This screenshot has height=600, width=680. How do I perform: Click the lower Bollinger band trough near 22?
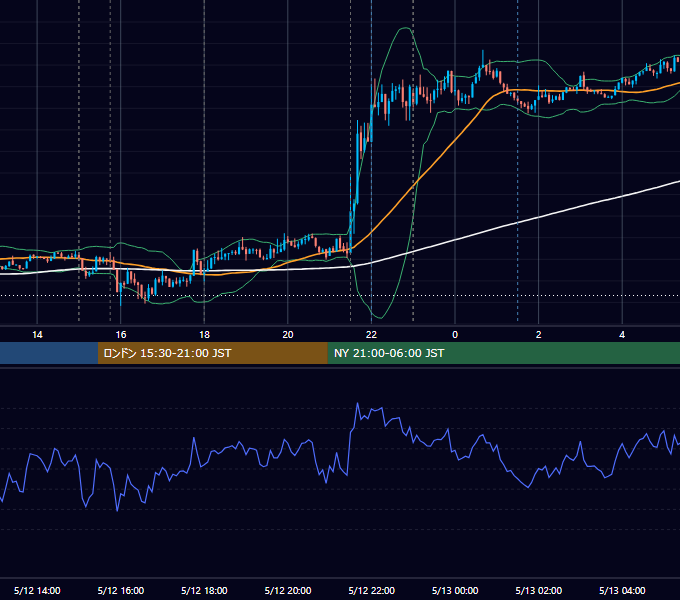point(379,317)
